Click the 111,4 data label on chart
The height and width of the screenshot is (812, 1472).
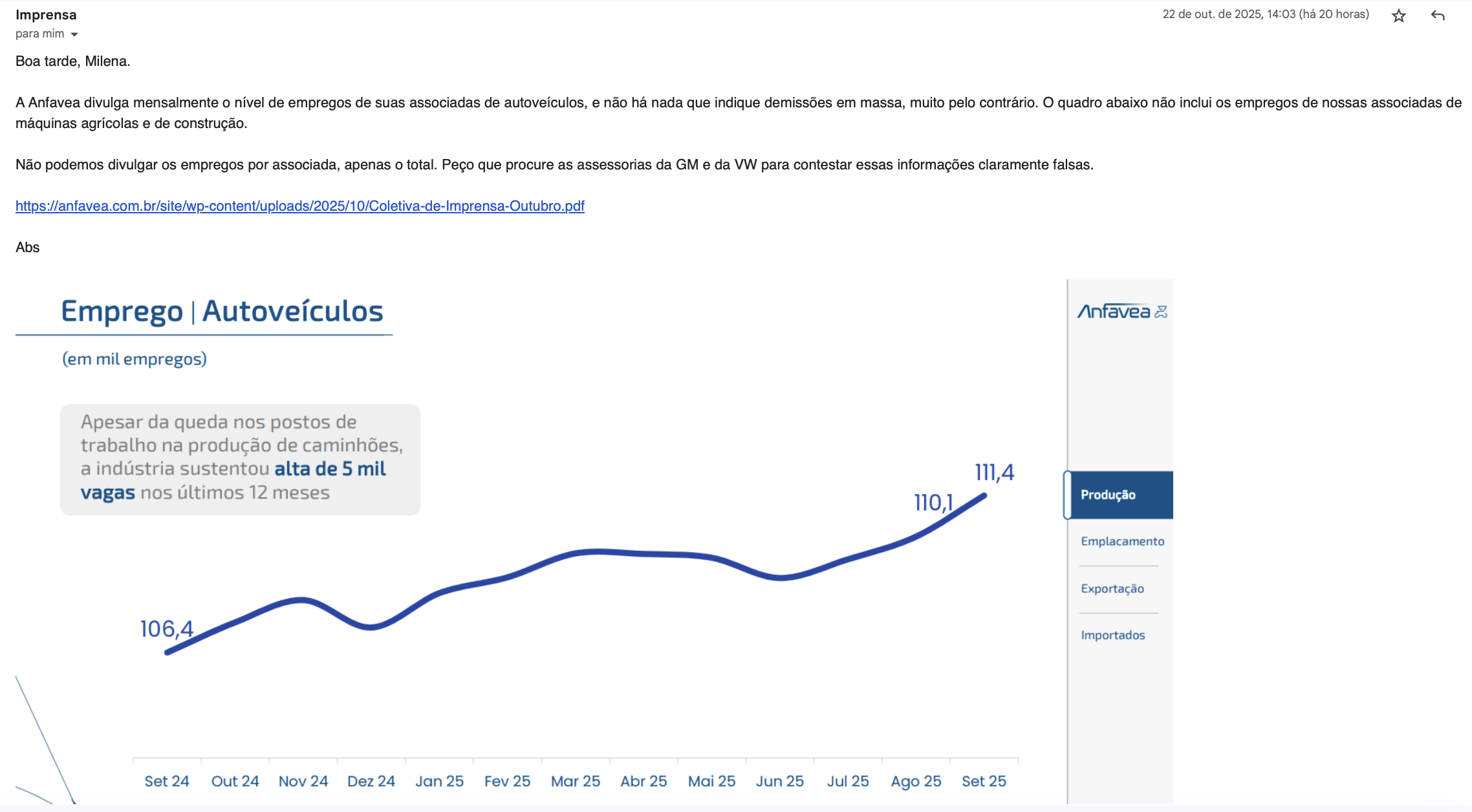tap(994, 473)
